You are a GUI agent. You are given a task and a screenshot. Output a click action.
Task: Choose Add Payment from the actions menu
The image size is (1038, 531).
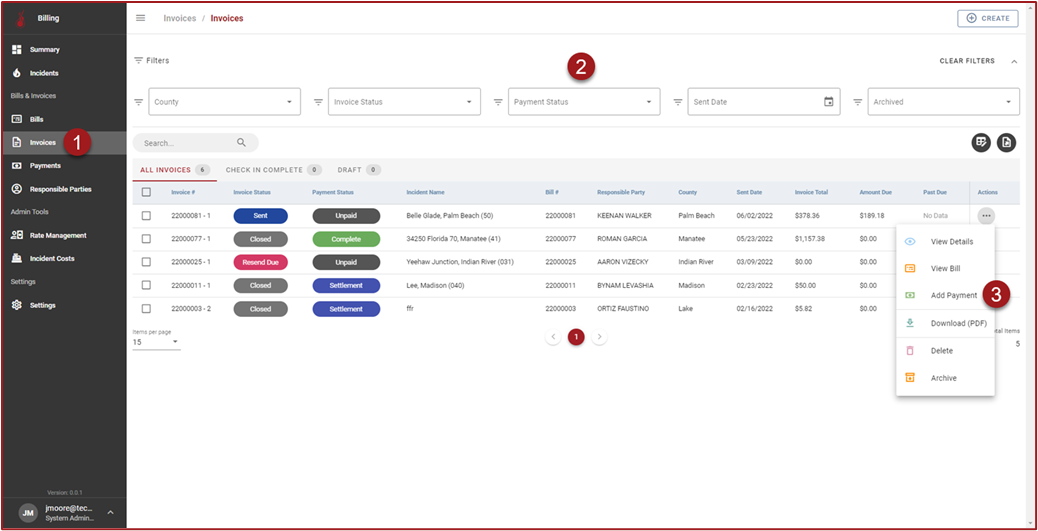point(953,296)
